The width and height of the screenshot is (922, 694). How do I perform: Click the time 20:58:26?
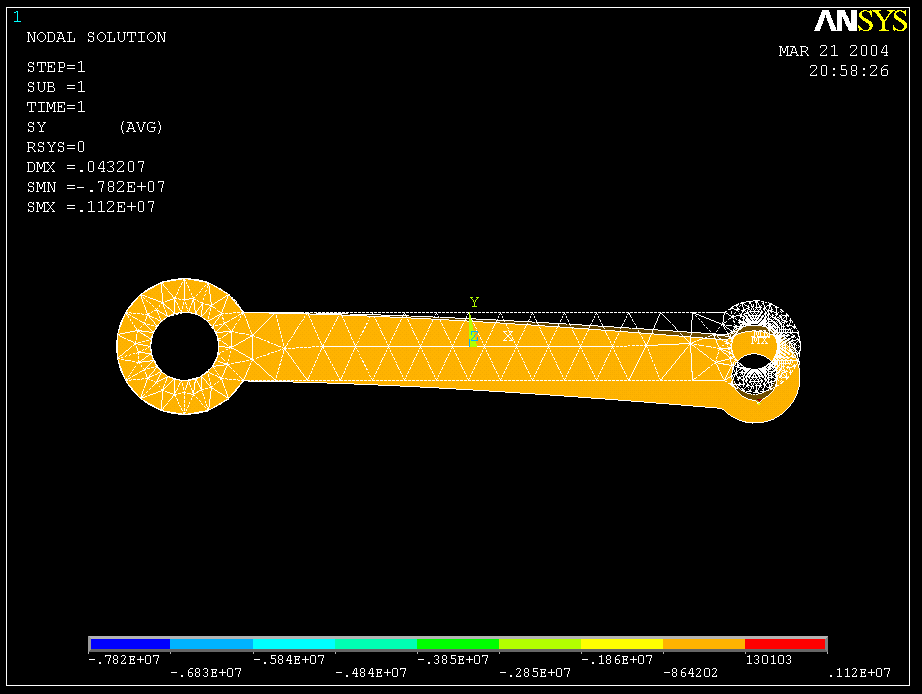pyautogui.click(x=849, y=71)
